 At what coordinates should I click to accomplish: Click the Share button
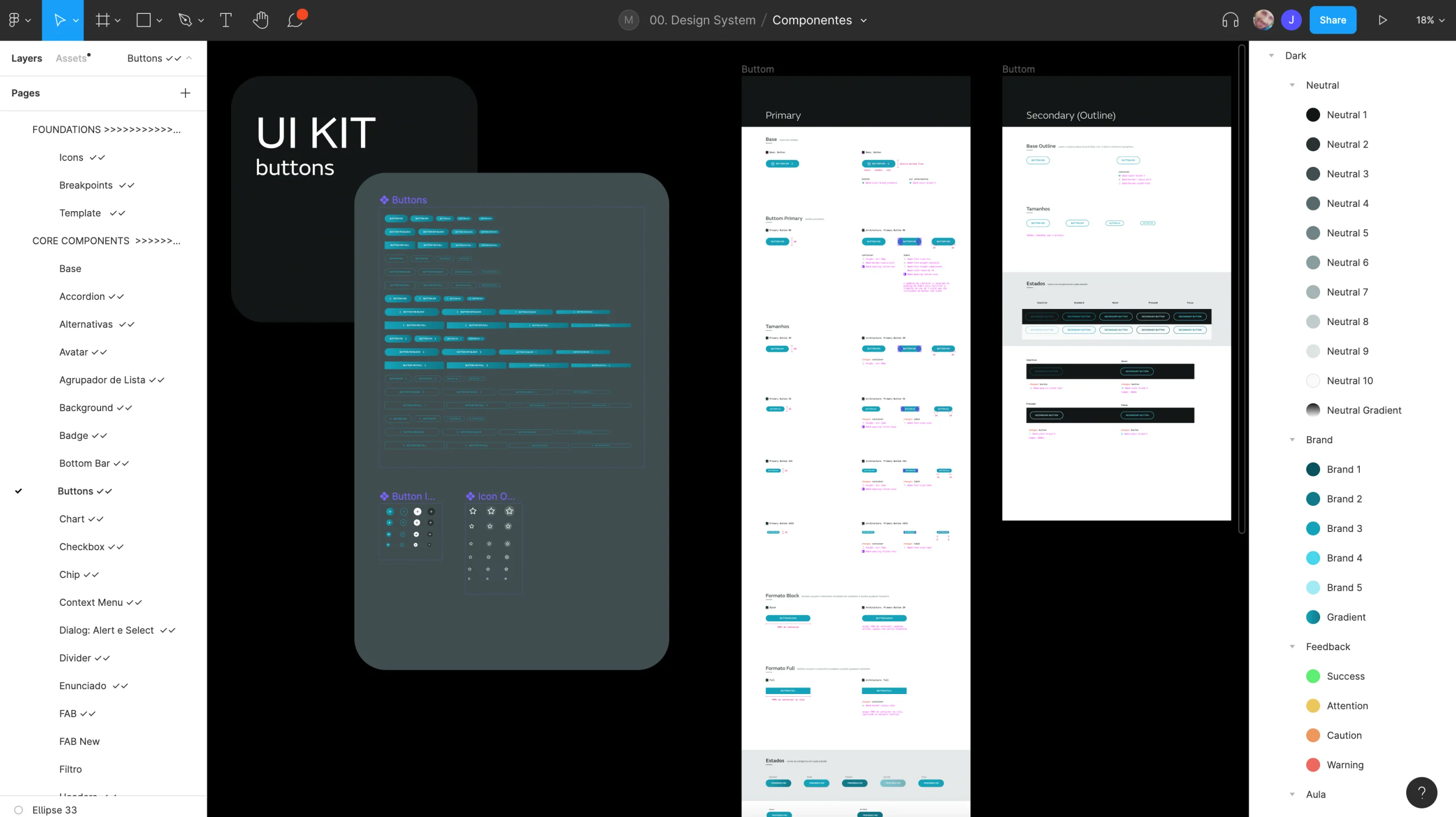[1333, 20]
